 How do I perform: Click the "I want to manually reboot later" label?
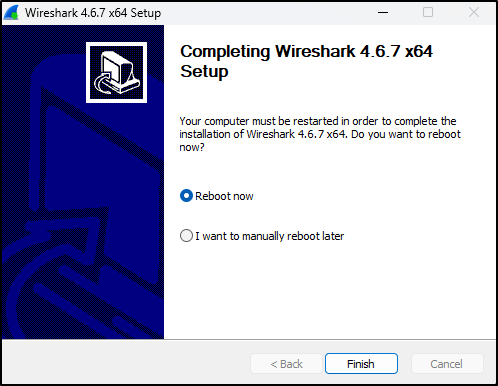click(269, 236)
